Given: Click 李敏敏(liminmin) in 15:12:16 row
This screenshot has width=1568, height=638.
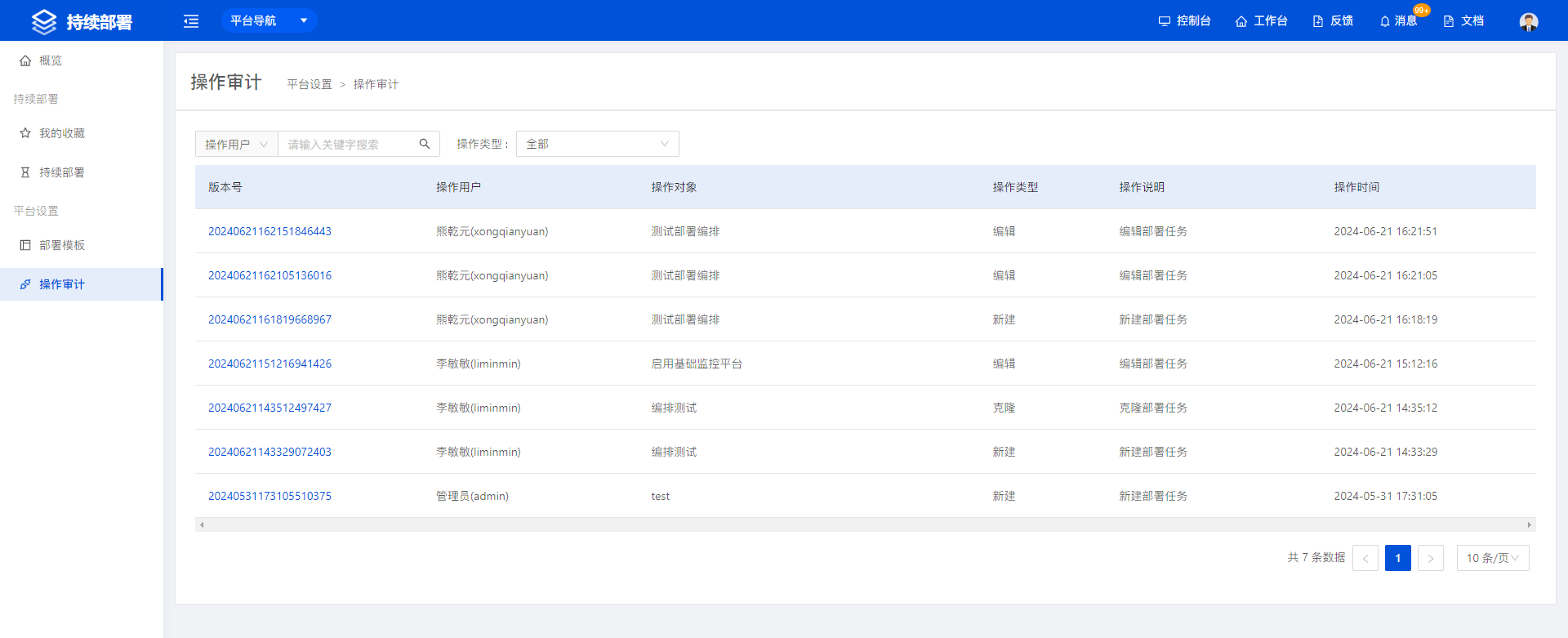Looking at the screenshot, I should coord(478,364).
